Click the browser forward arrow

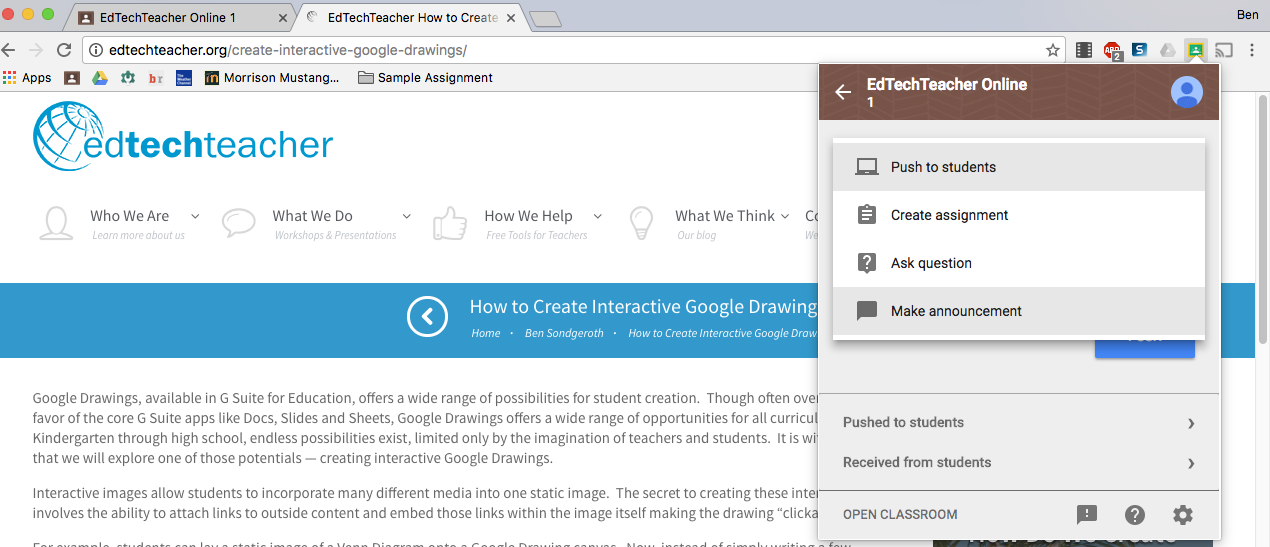pos(36,50)
